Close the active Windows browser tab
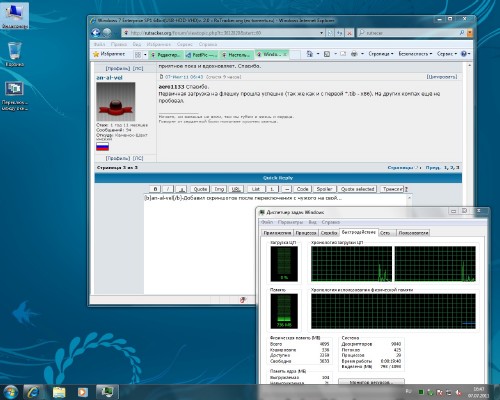Image resolution: width=500 pixels, height=400 pixels. (x=285, y=54)
